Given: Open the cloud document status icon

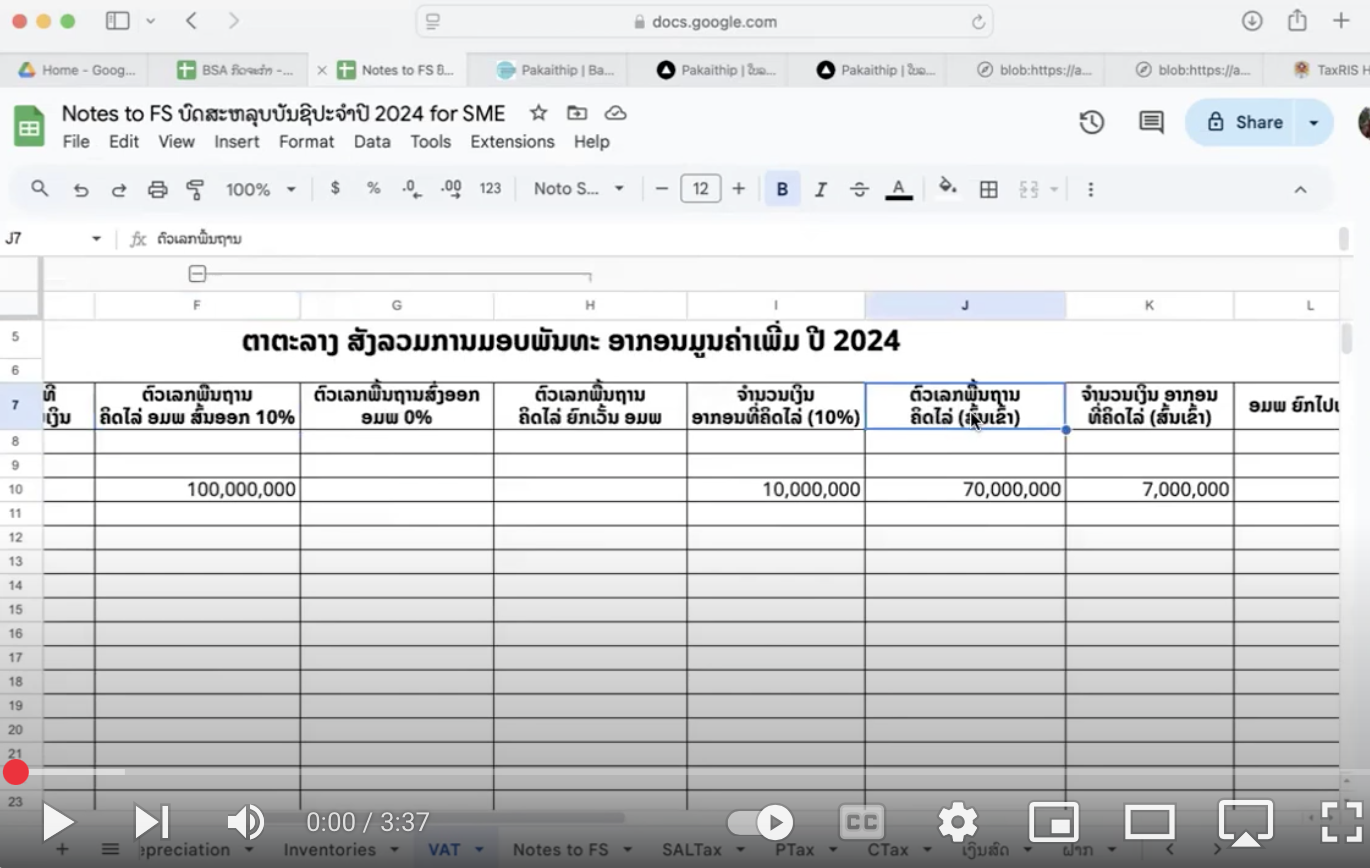Looking at the screenshot, I should coord(616,113).
